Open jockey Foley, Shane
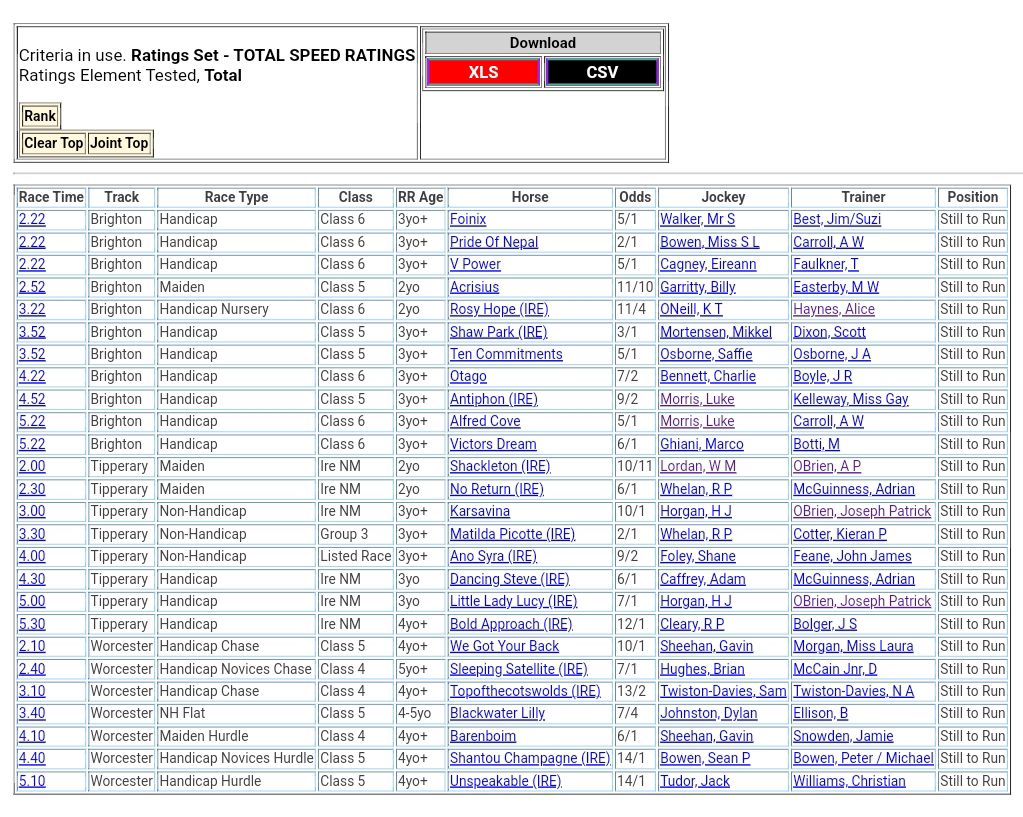Image resolution: width=1023 pixels, height=817 pixels. coord(698,556)
